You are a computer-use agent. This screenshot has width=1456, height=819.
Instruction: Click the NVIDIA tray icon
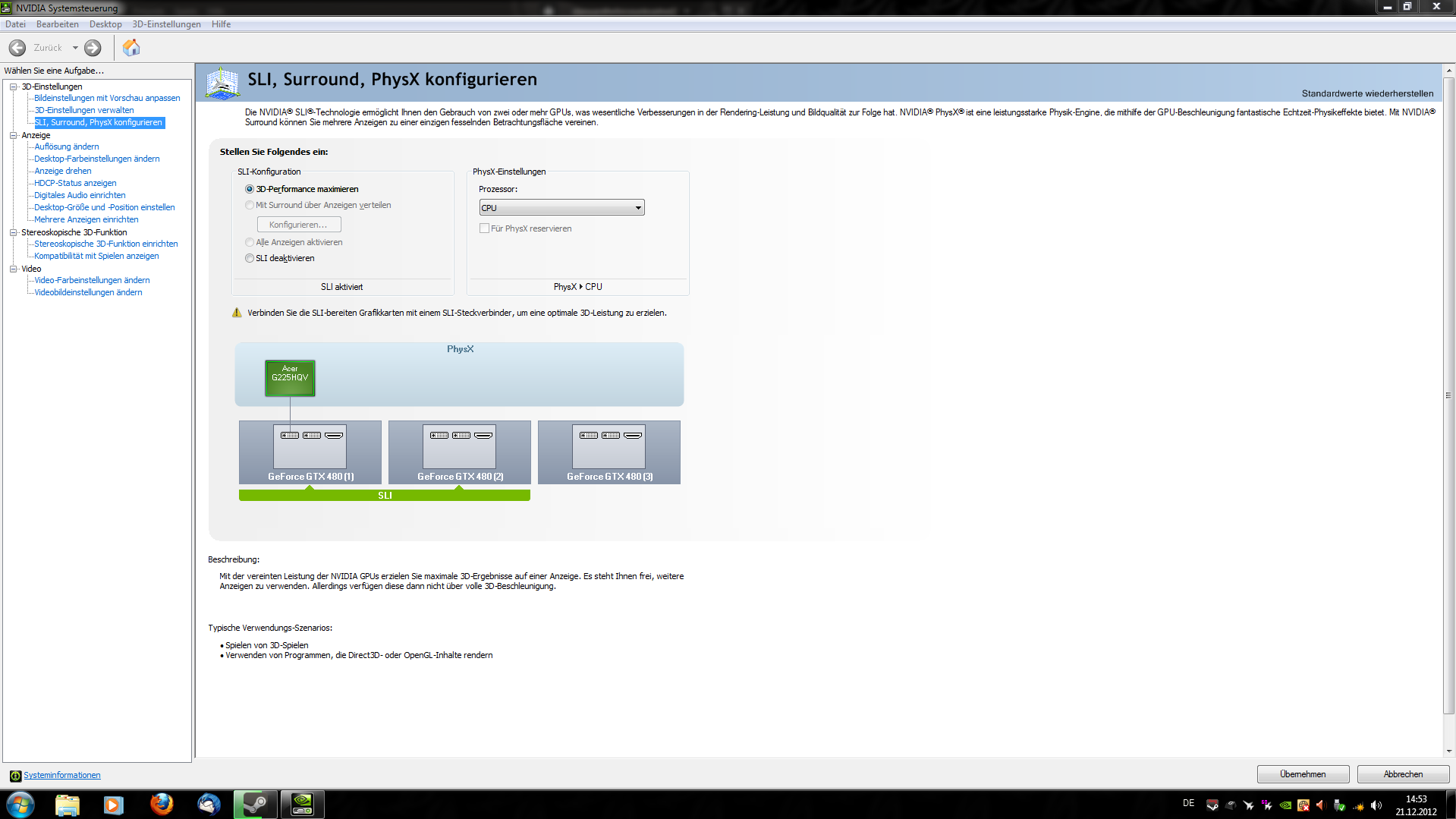point(1285,805)
